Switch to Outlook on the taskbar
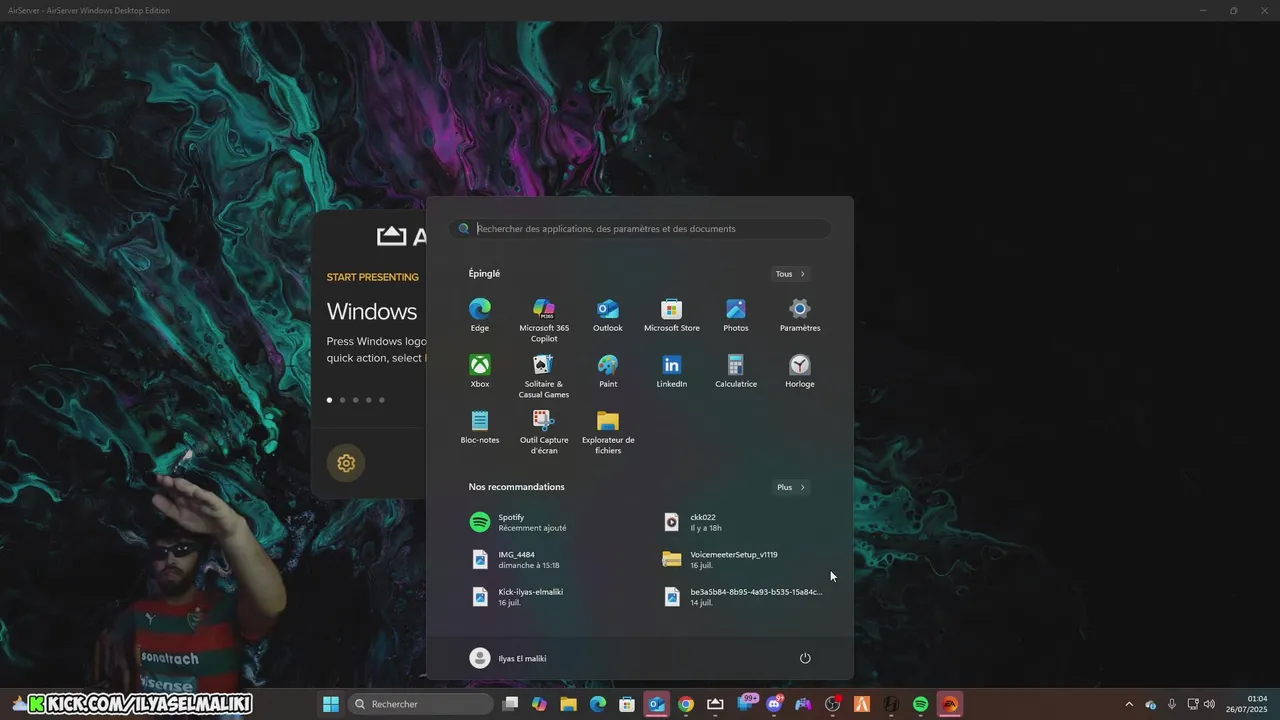Viewport: 1280px width, 720px height. point(656,704)
